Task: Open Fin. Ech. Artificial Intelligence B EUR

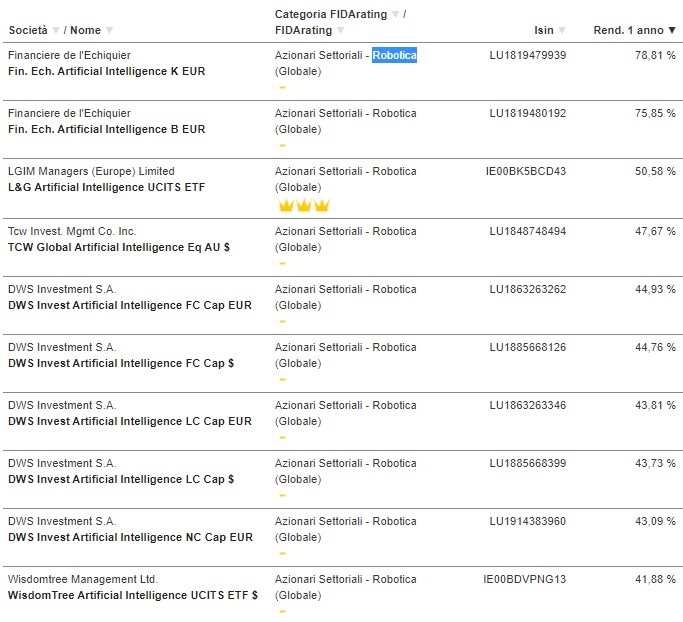Action: coord(107,129)
